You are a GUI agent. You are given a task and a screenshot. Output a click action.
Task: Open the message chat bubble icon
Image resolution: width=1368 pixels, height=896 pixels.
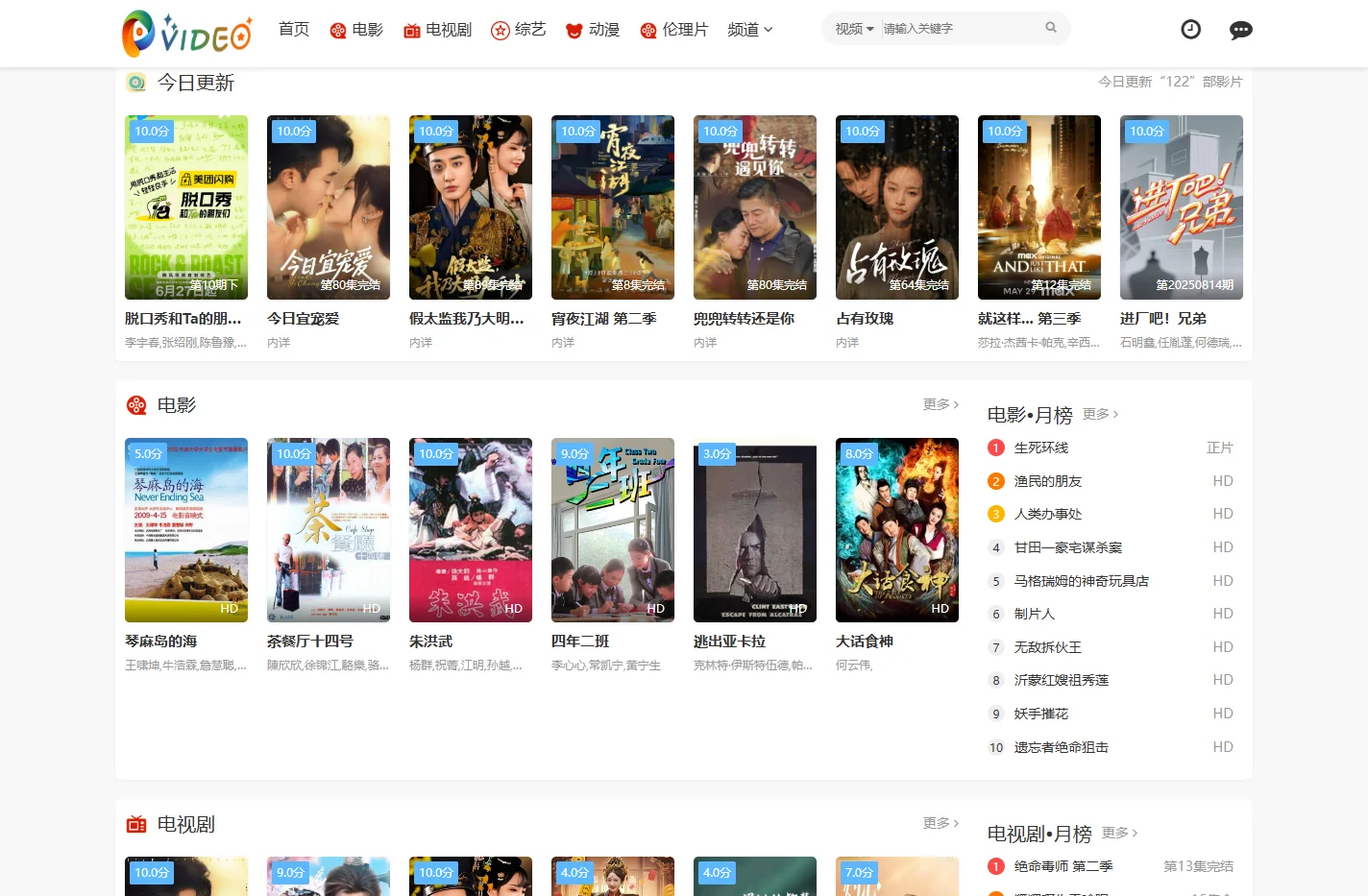click(1240, 30)
